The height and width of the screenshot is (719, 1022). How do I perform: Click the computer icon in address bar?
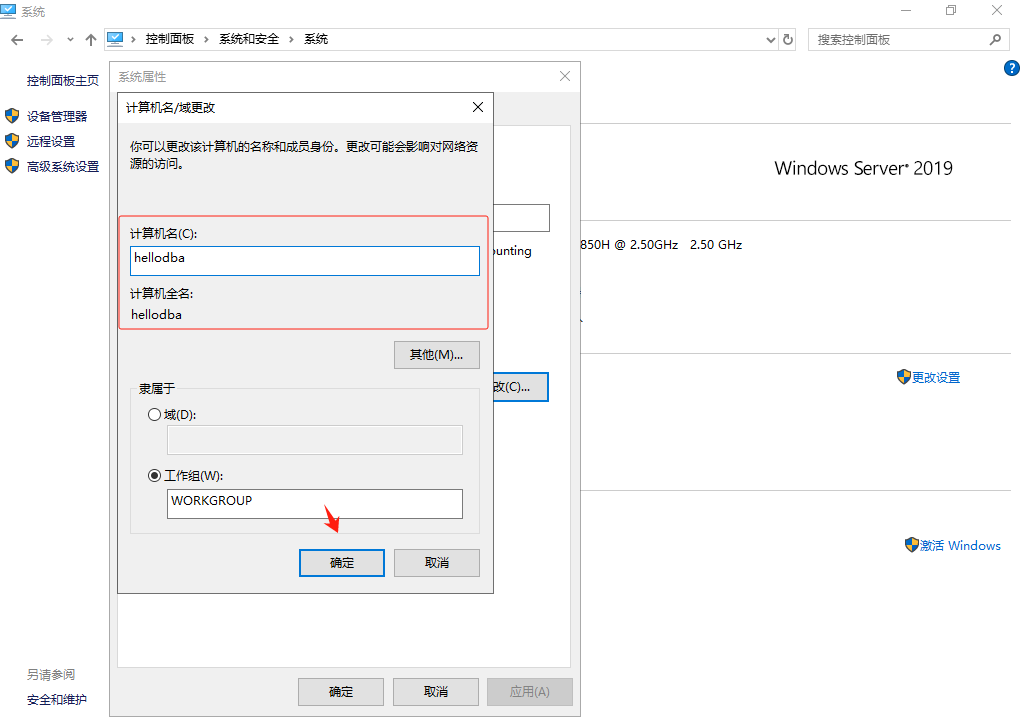click(115, 39)
